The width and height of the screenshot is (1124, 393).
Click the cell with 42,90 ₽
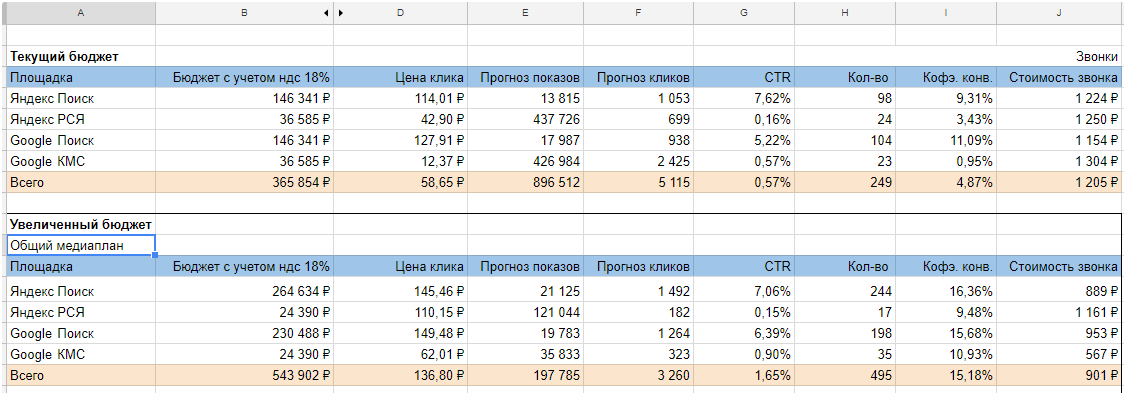(401, 119)
